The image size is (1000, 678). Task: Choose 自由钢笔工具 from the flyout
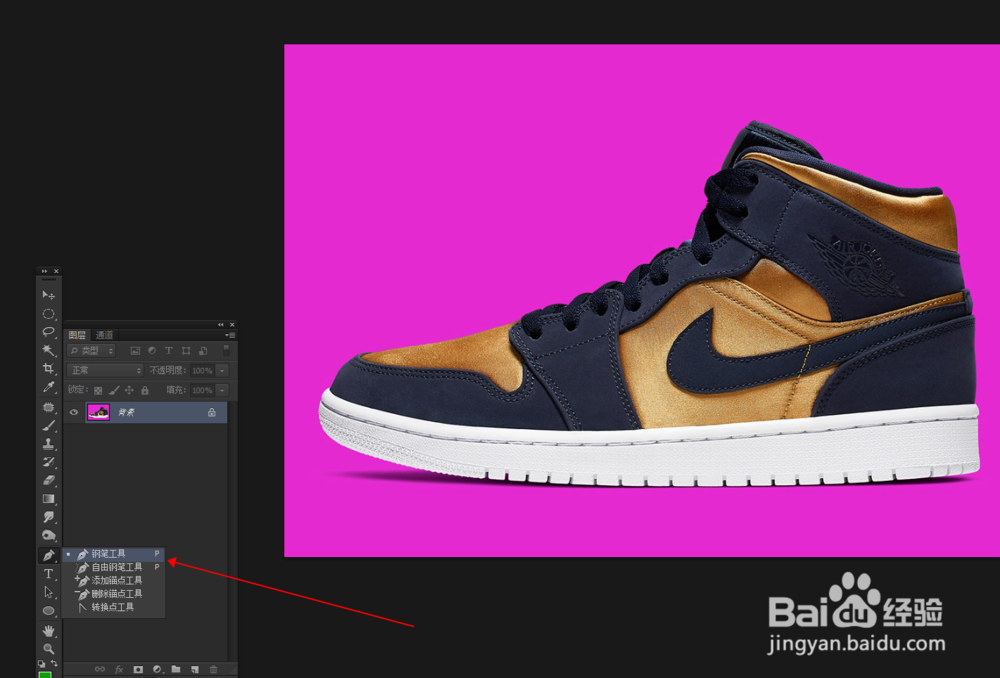(x=114, y=567)
